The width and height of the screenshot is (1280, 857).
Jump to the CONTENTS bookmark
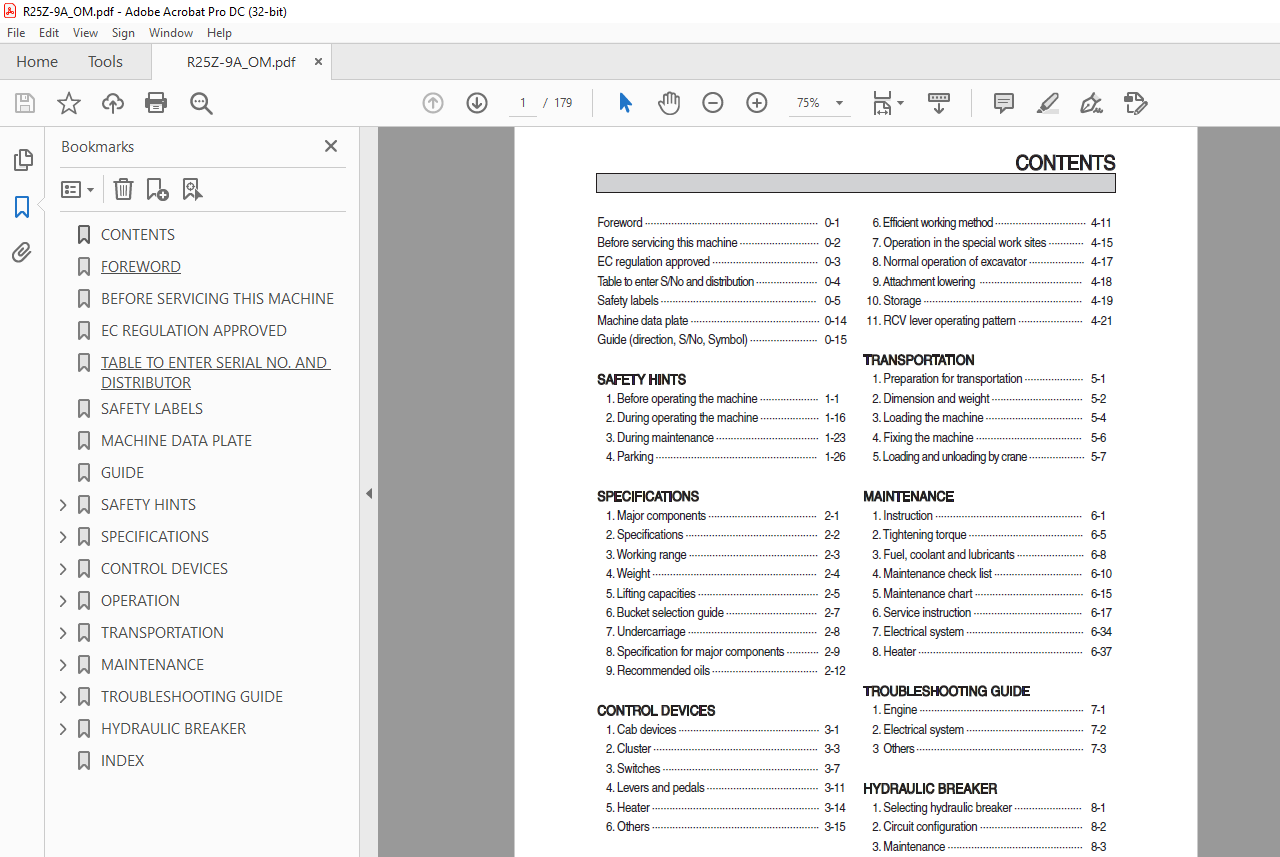[138, 235]
